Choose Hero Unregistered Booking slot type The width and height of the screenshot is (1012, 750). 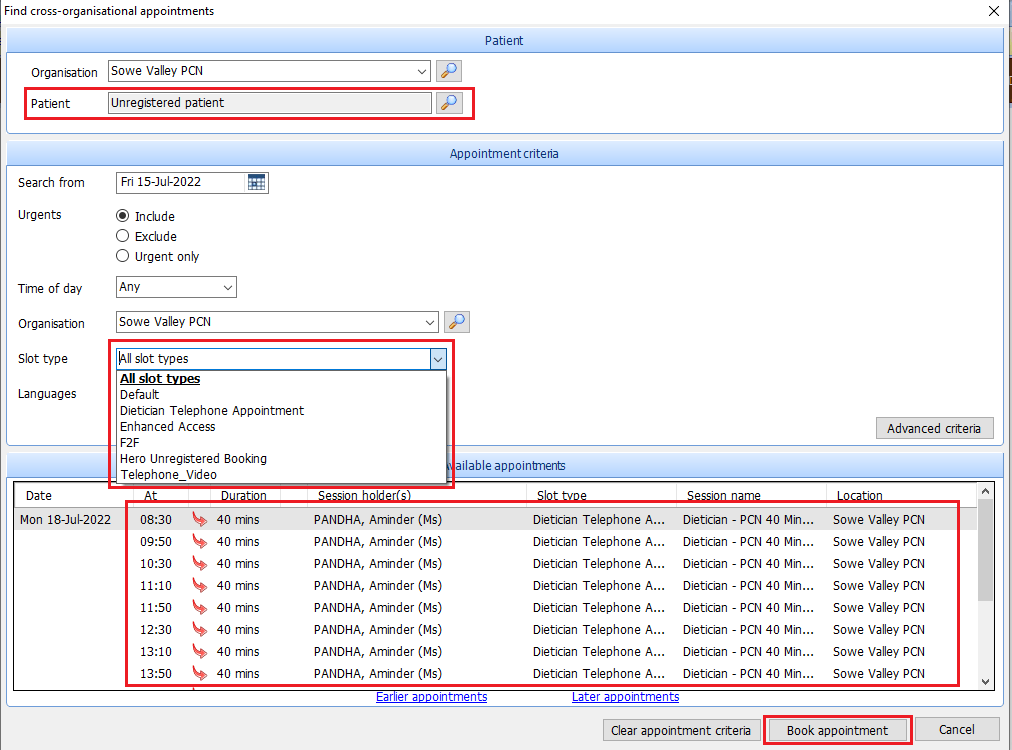coord(193,459)
